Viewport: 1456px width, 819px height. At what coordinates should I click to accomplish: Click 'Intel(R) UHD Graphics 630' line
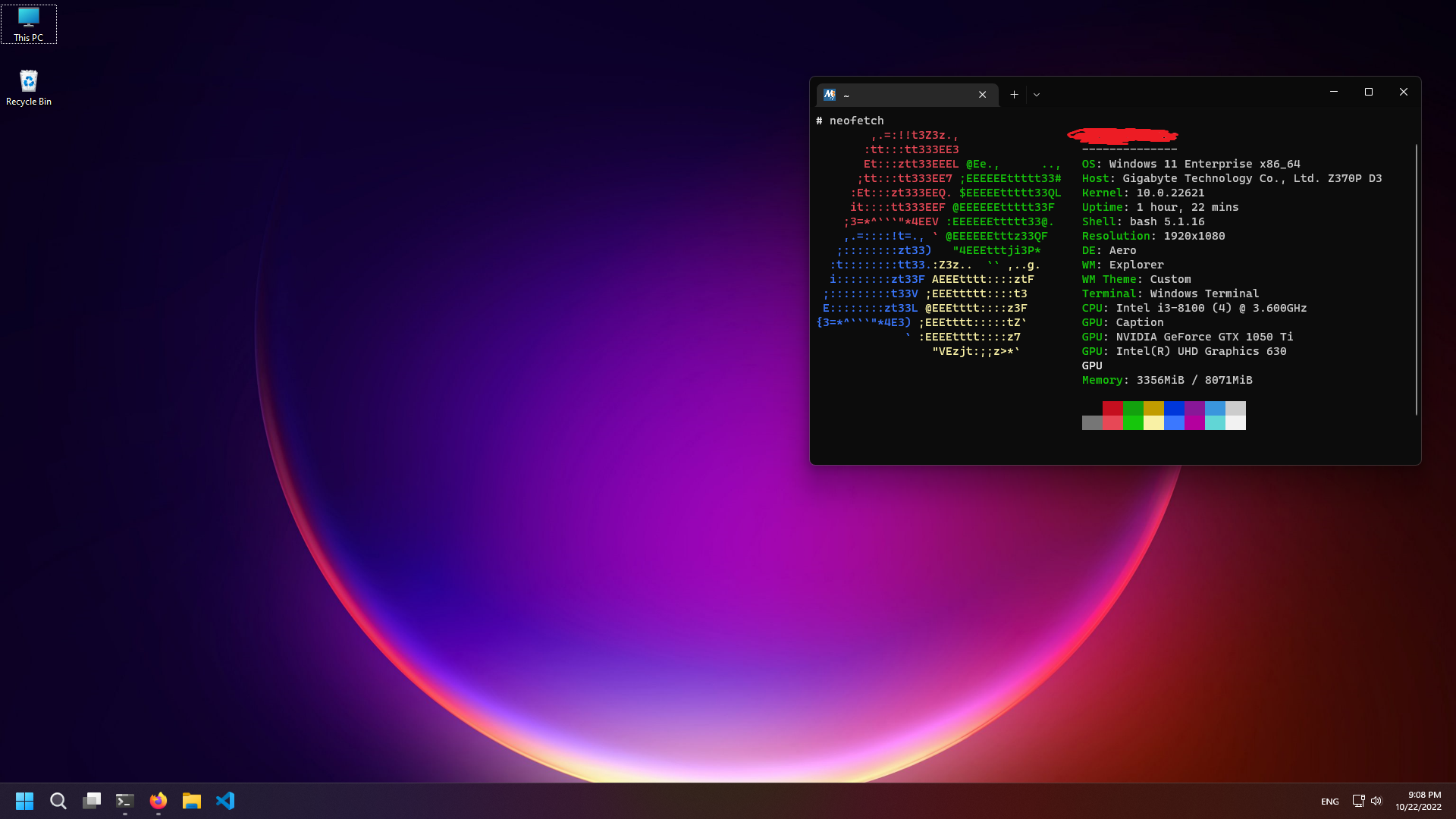click(x=1184, y=351)
